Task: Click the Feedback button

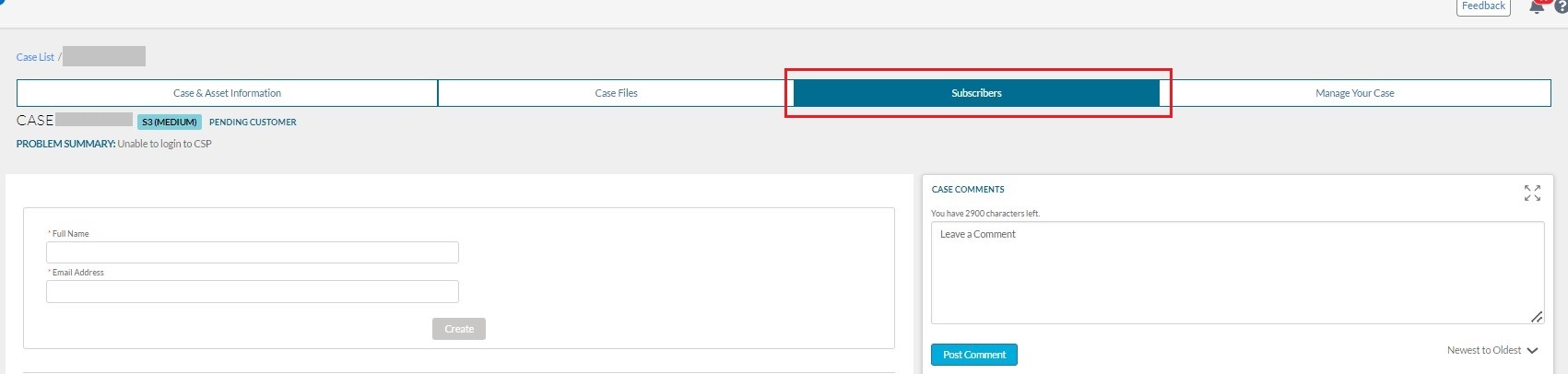Action: 1484,6
